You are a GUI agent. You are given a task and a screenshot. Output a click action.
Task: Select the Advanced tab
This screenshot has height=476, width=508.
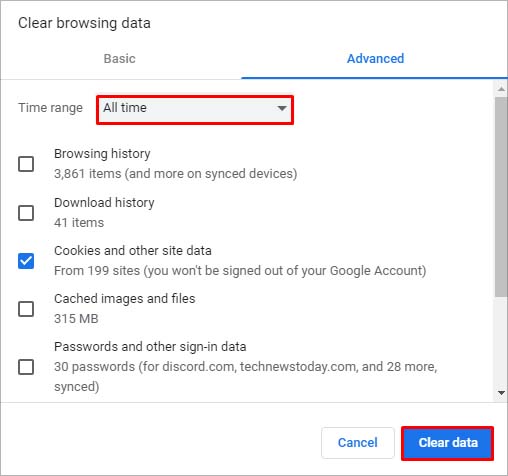(x=375, y=59)
